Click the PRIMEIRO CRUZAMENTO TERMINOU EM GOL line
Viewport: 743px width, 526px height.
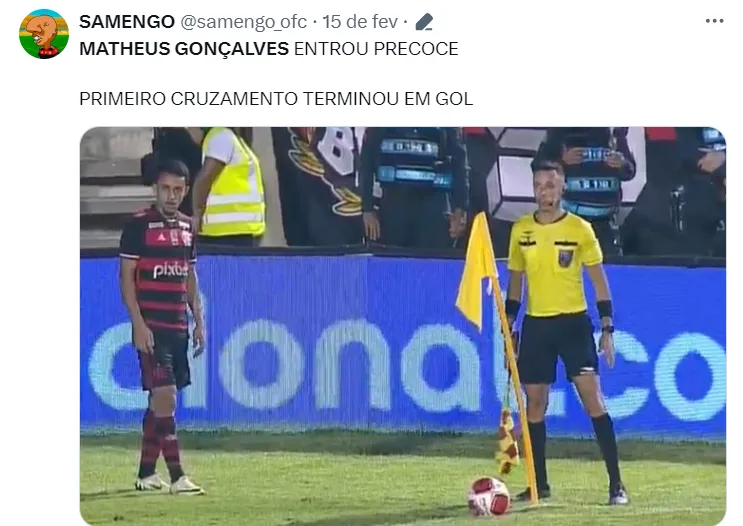[276, 99]
